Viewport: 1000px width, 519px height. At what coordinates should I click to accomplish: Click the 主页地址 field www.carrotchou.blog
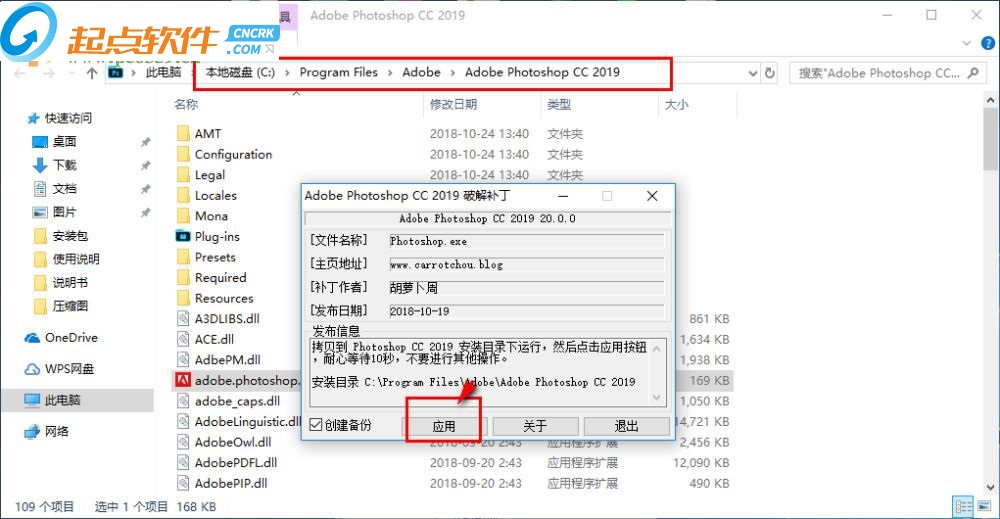pyautogui.click(x=526, y=264)
